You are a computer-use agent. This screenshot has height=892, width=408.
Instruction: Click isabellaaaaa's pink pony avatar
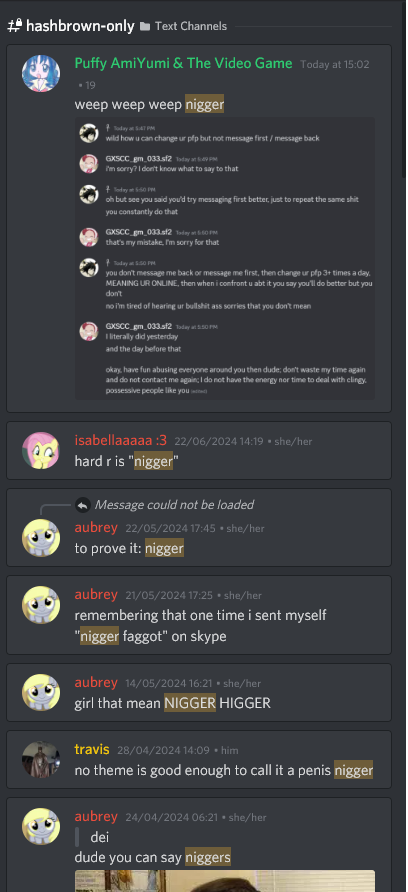click(x=41, y=451)
